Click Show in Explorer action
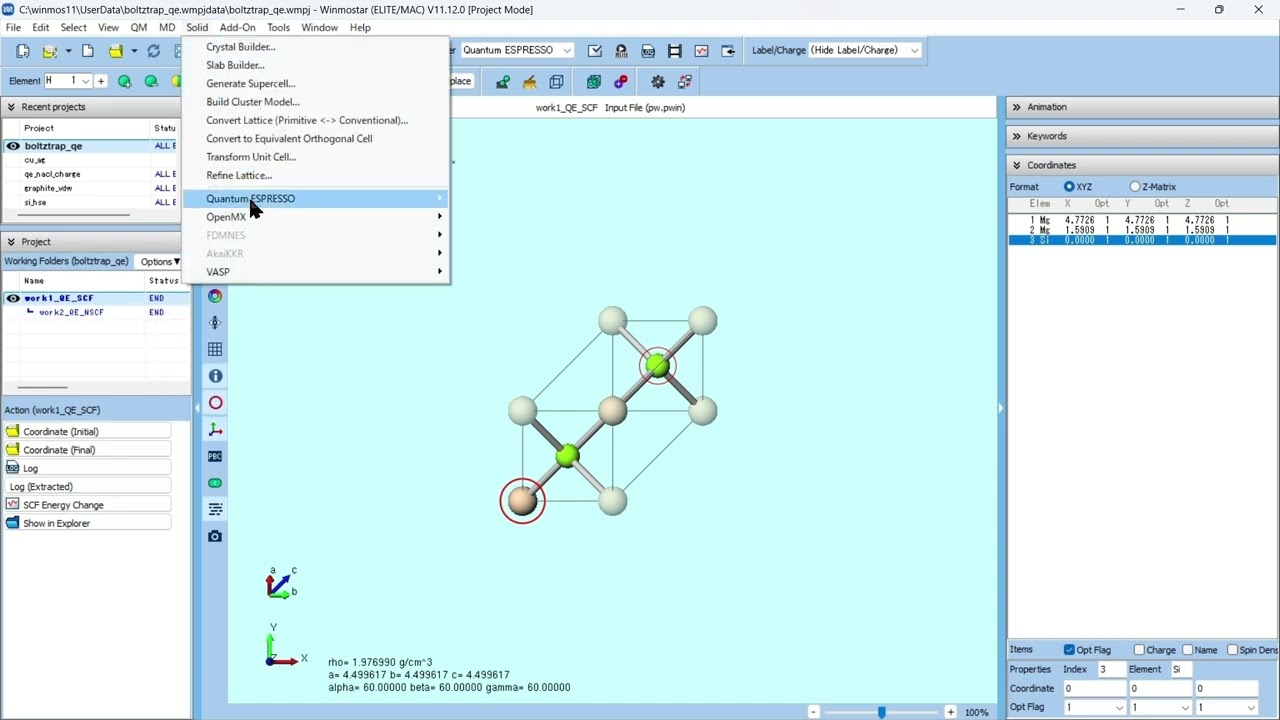This screenshot has height=720, width=1280. pos(87,524)
